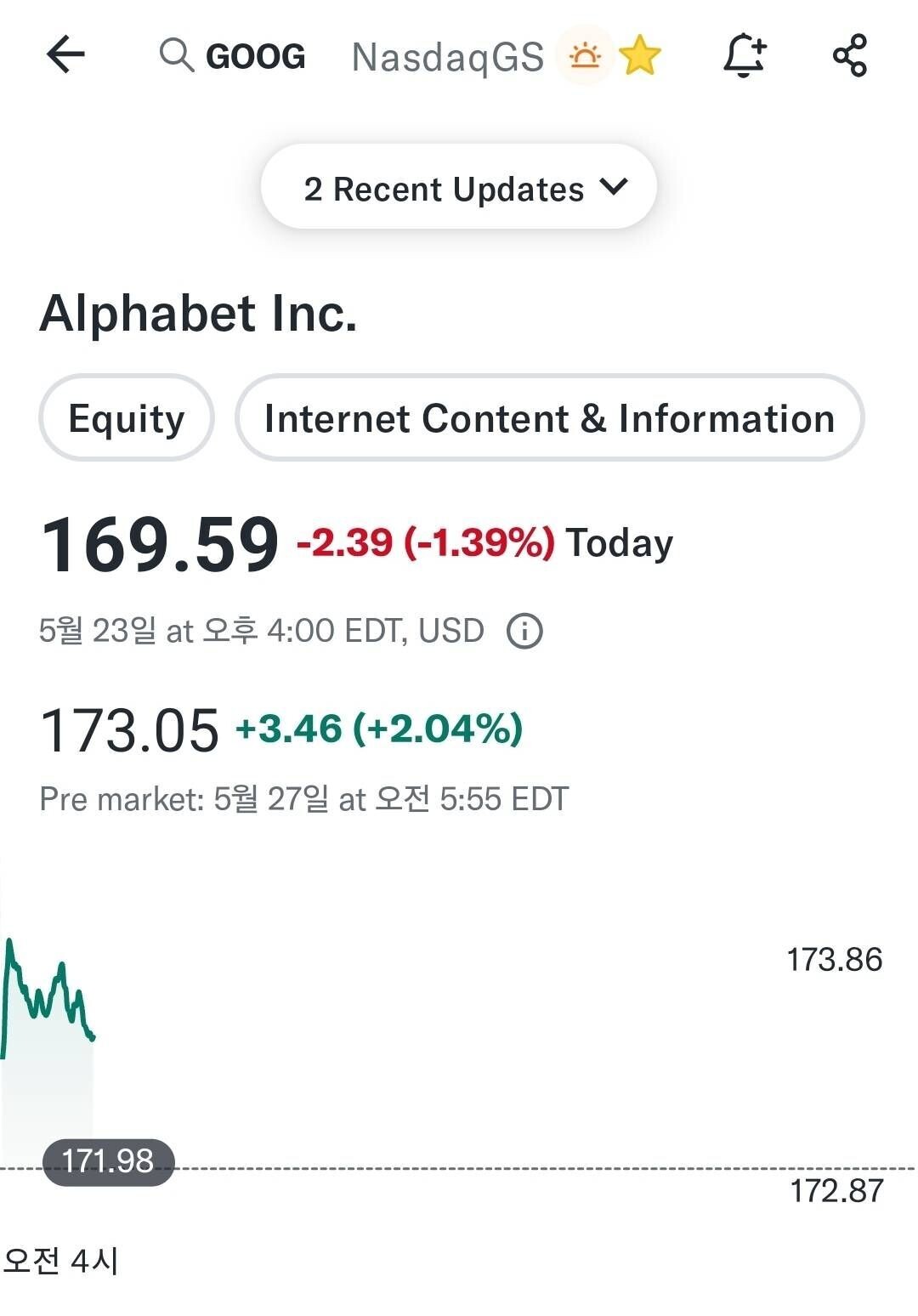Click the chevron in Recent Updates pill
This screenshot has width=918, height=1316.
[613, 187]
